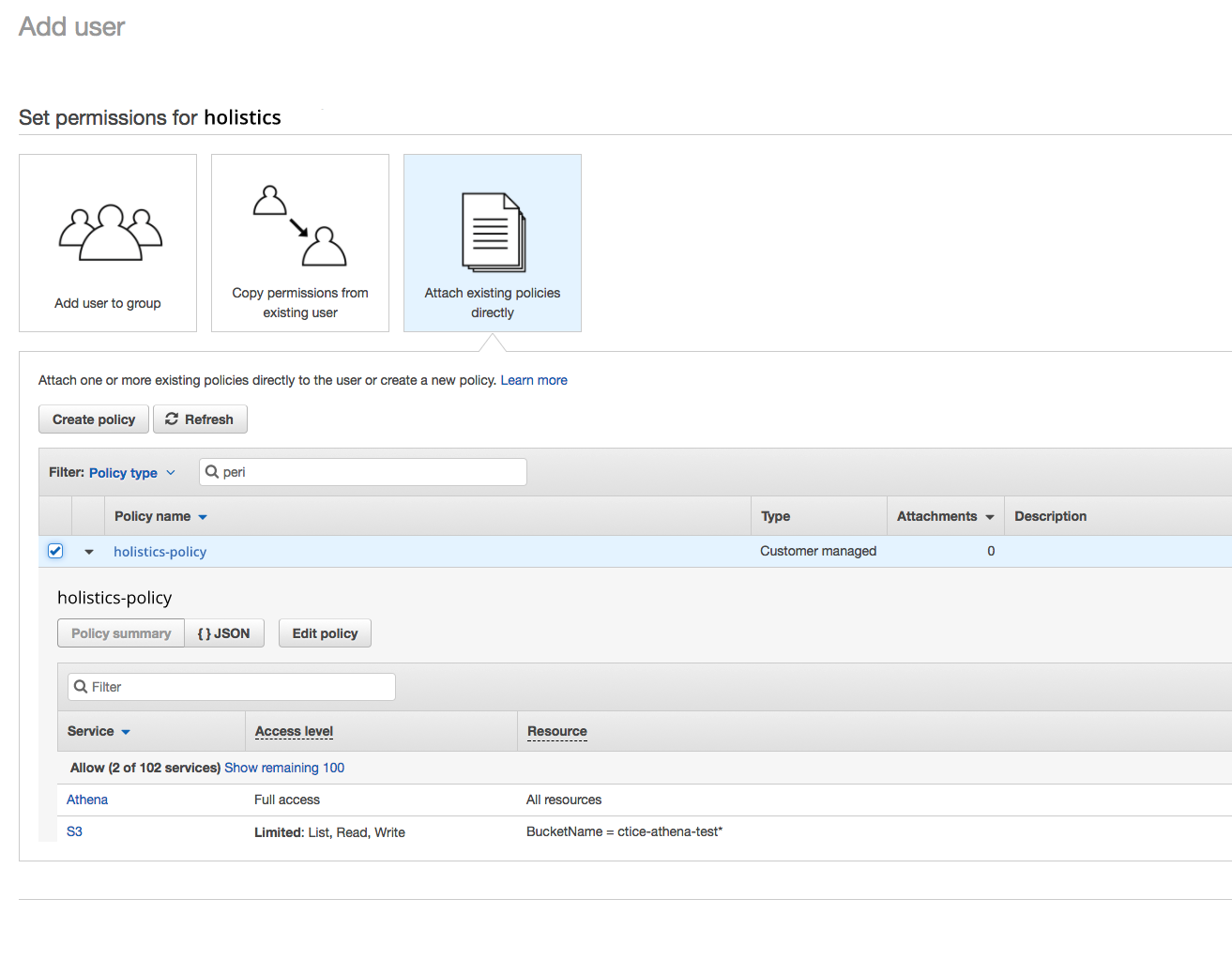Click the policy documents icon
Viewport: 1232px width, 960px height.
pyautogui.click(x=494, y=233)
